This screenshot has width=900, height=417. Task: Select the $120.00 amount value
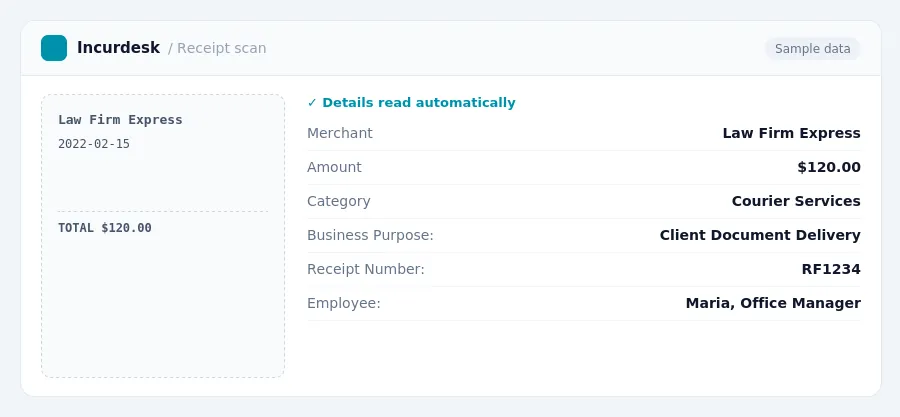tap(829, 167)
